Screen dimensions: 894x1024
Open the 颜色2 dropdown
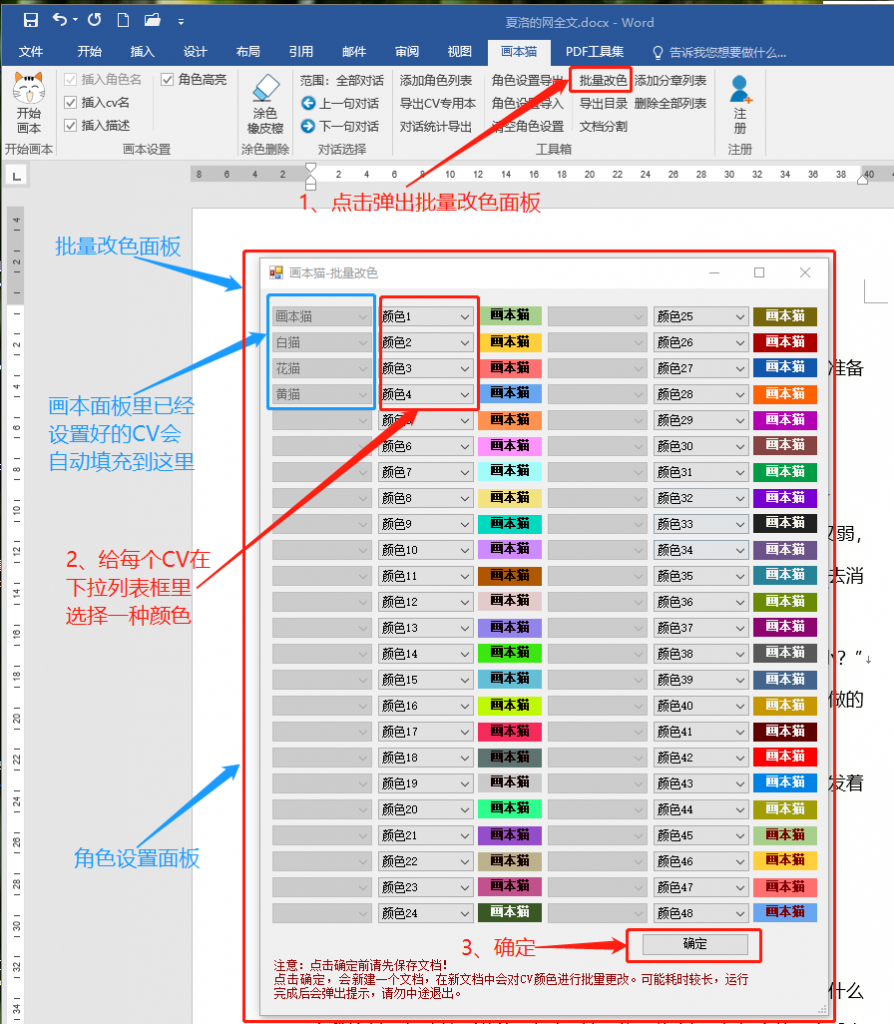tap(426, 342)
